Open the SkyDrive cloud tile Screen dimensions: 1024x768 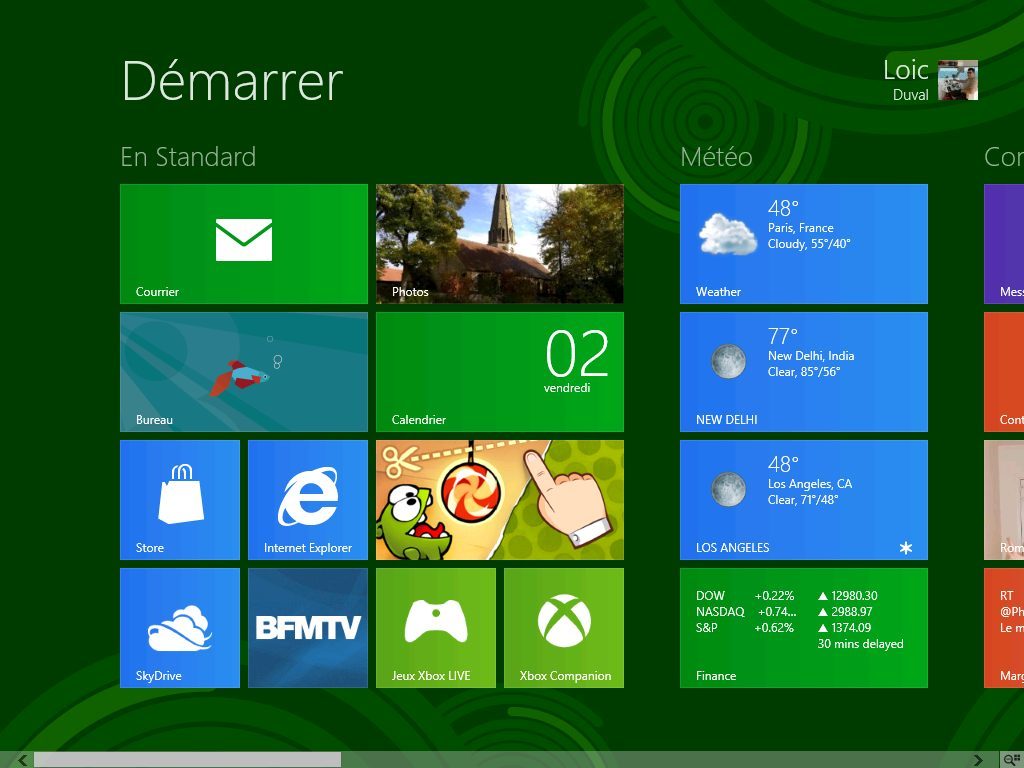point(180,627)
